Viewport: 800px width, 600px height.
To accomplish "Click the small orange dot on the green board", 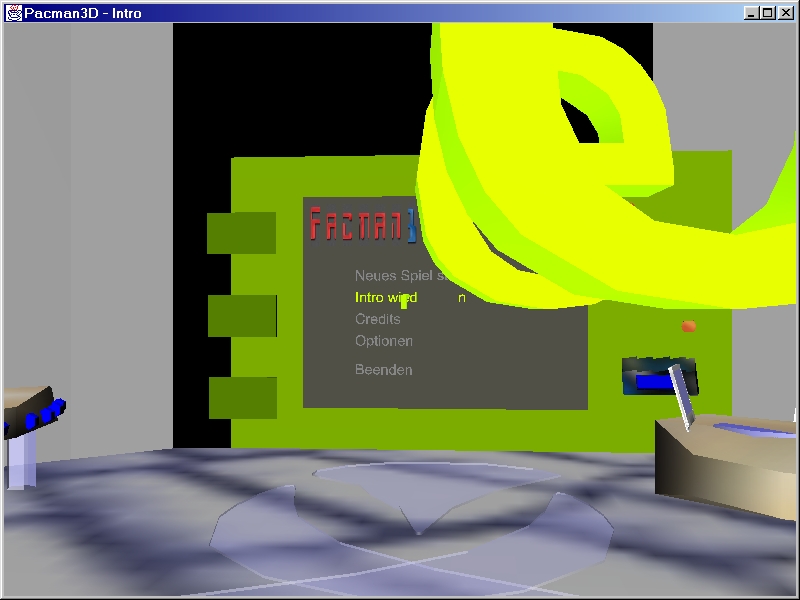I will click(688, 326).
